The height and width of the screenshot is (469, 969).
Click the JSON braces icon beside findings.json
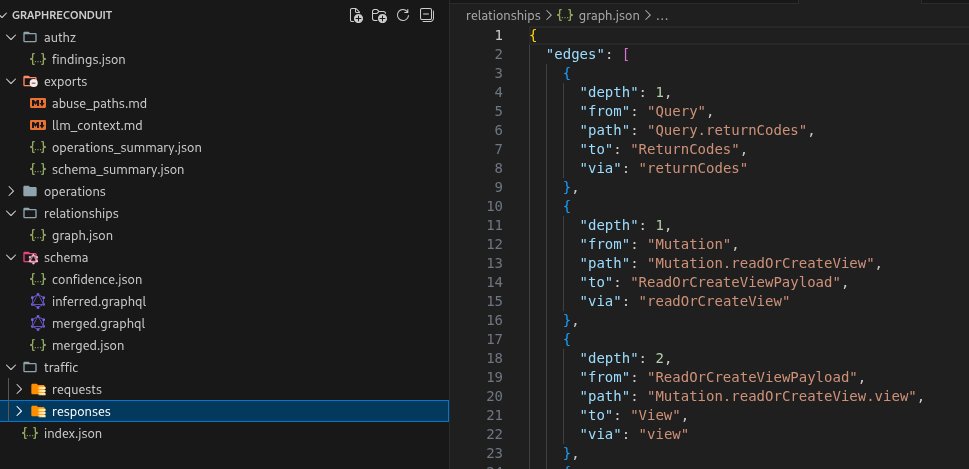tap(38, 59)
